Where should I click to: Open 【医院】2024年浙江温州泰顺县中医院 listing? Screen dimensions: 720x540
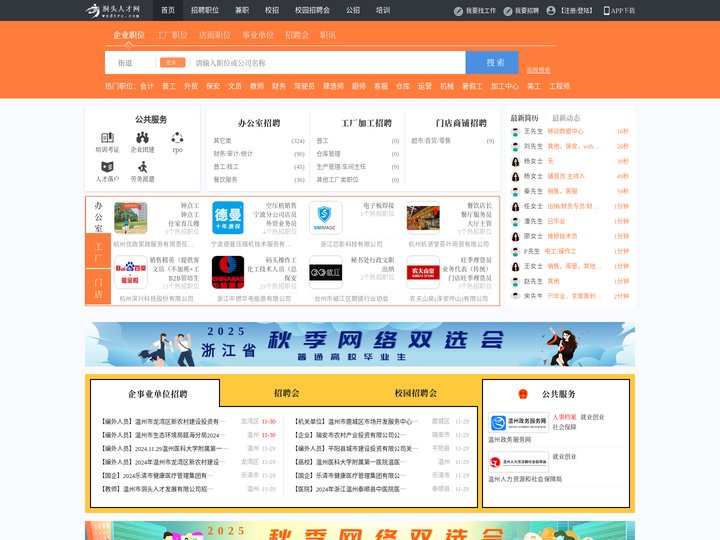[349, 489]
